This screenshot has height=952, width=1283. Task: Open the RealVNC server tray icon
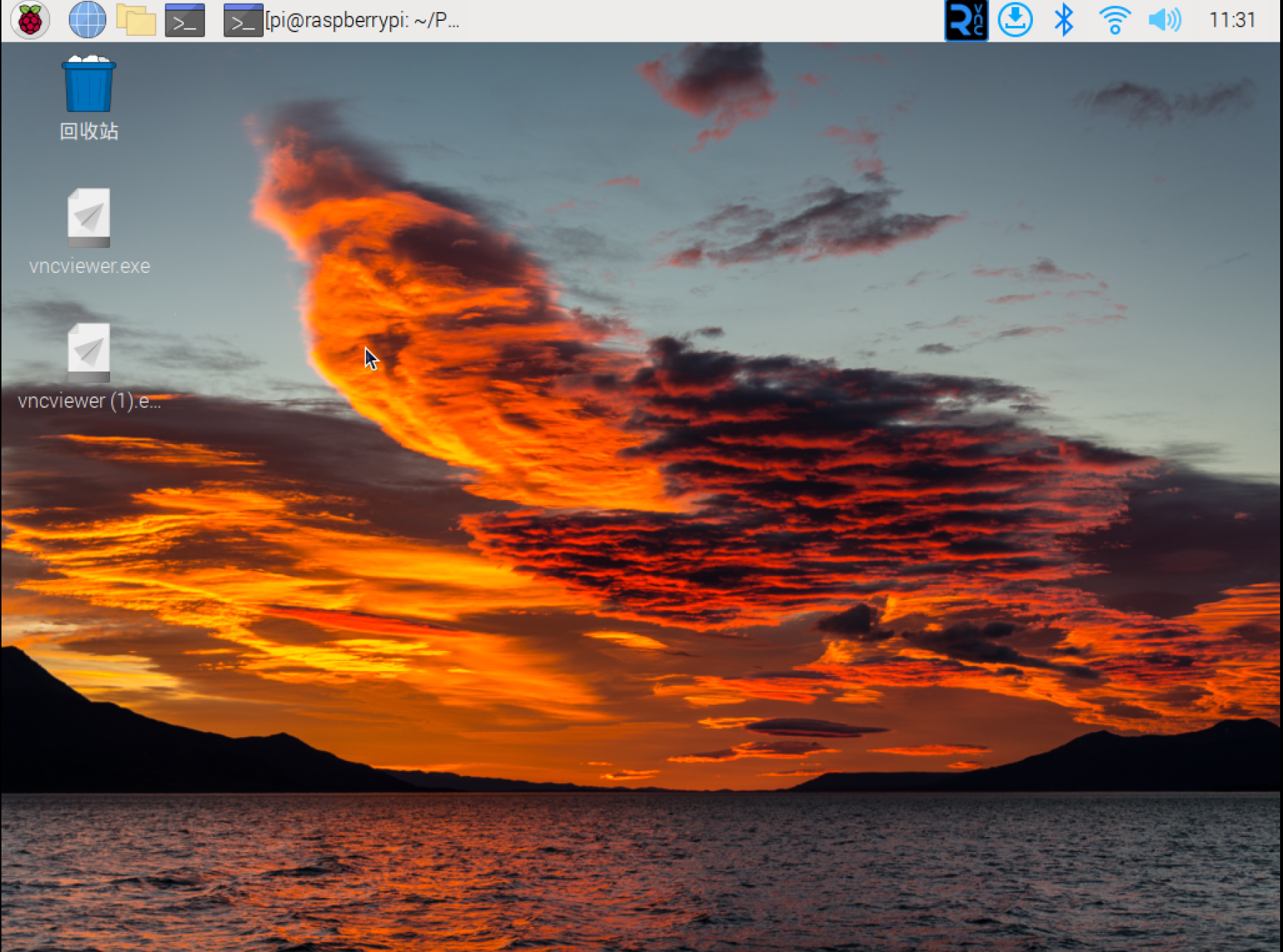965,19
